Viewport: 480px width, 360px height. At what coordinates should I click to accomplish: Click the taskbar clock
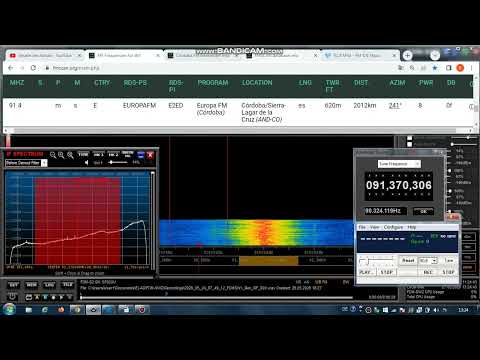[463, 310]
